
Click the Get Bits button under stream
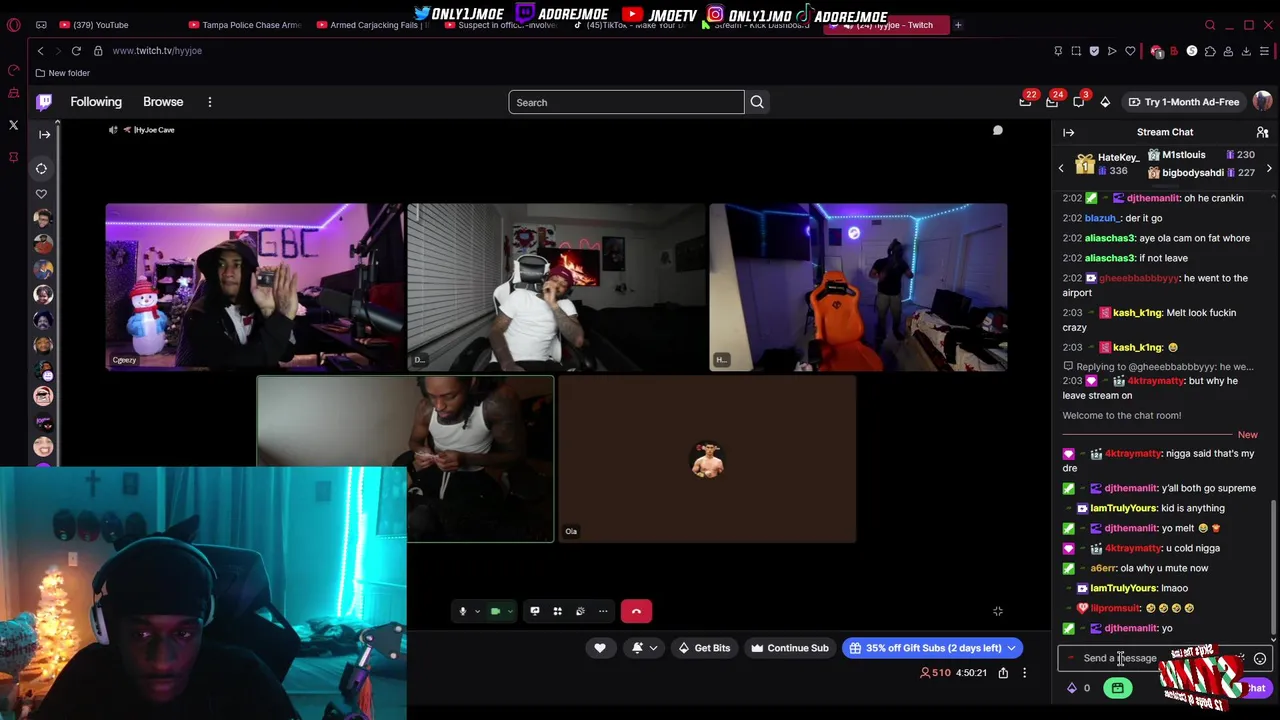pos(704,648)
